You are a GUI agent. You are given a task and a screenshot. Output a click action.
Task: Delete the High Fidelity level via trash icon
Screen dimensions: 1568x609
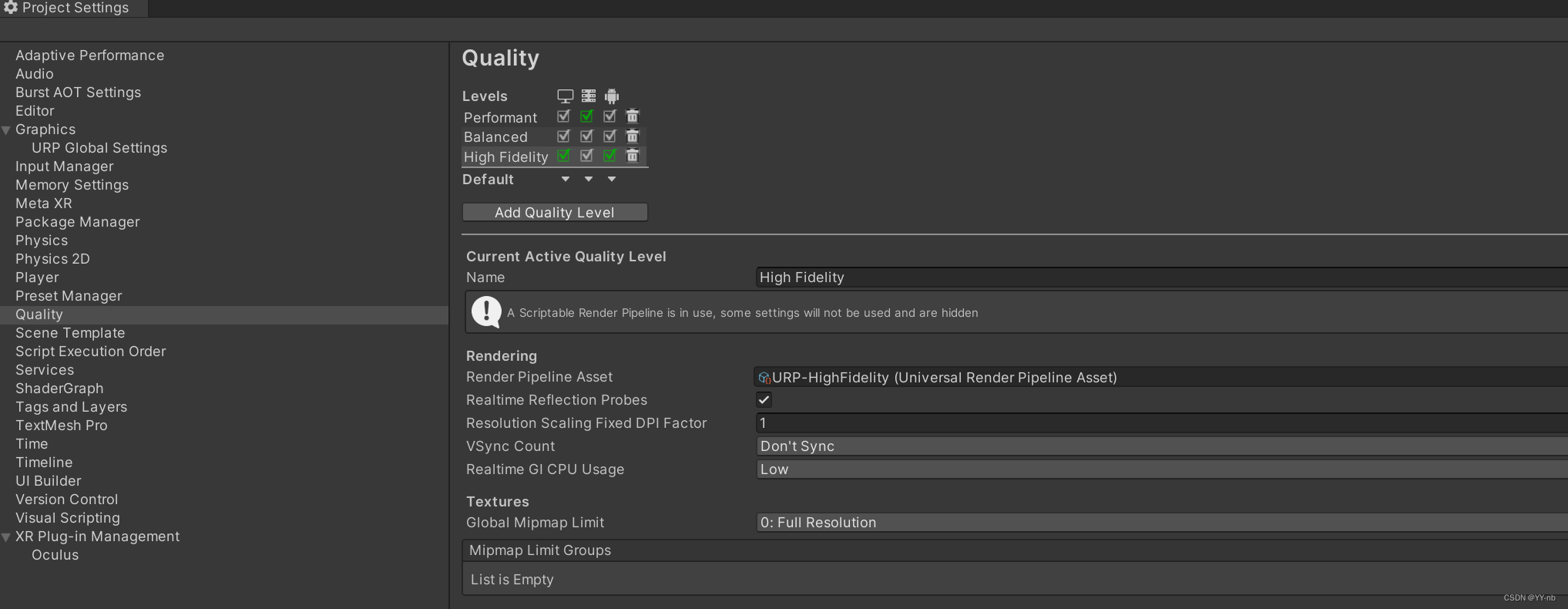[633, 156]
